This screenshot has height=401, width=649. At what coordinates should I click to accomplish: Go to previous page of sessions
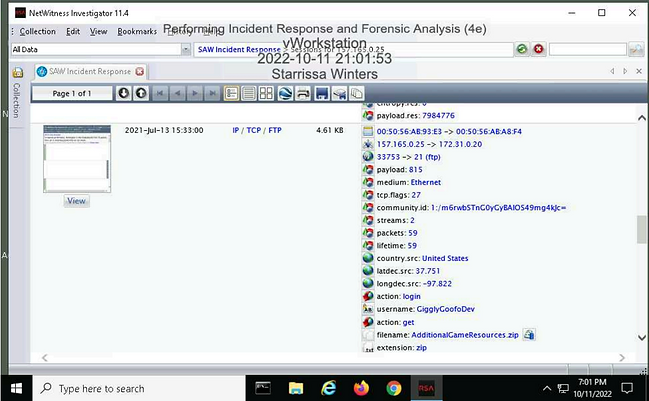pyautogui.click(x=178, y=93)
